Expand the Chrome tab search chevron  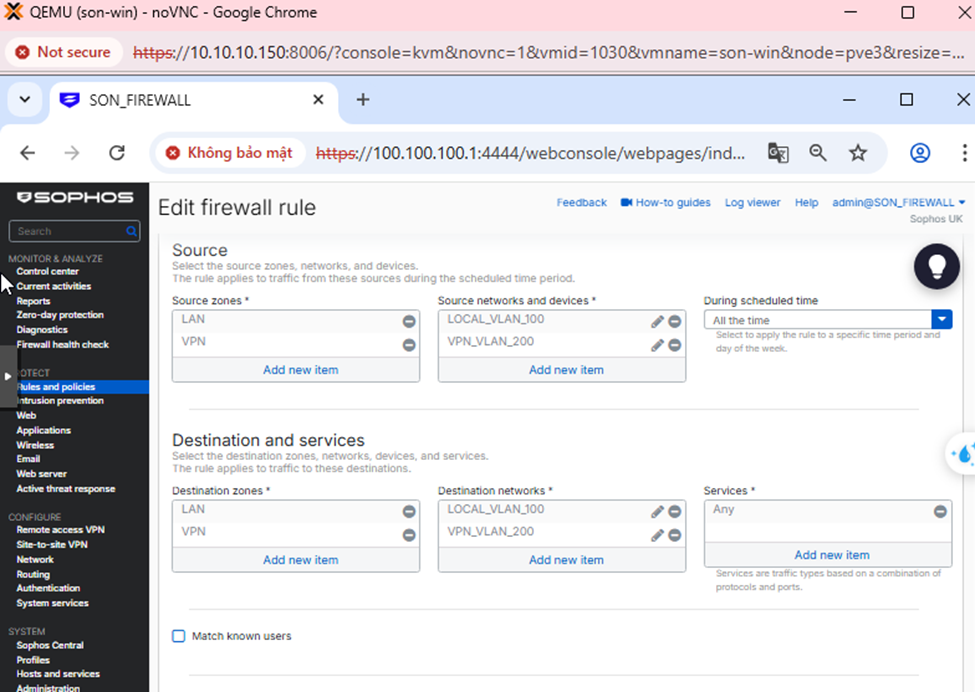click(x=24, y=100)
